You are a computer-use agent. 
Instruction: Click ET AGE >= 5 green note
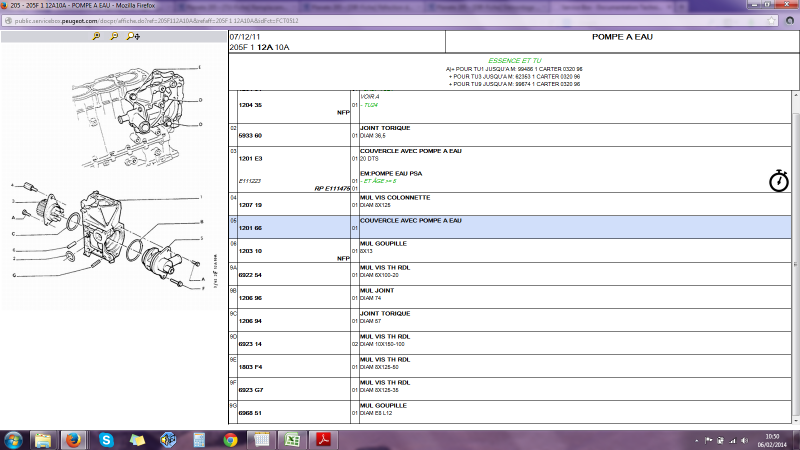click(378, 181)
